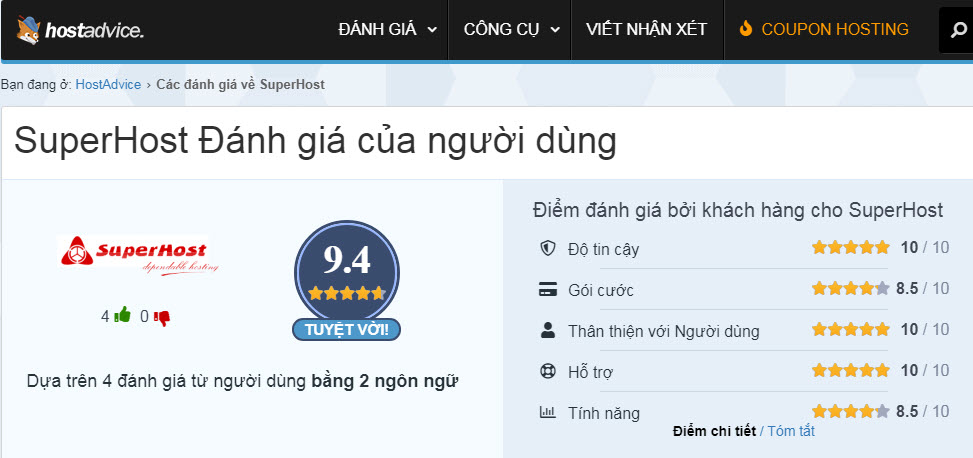Viewport: 973px width, 458px height.
Task: Click the lifebuoy icon for Hỗ trợ
Action: (547, 371)
